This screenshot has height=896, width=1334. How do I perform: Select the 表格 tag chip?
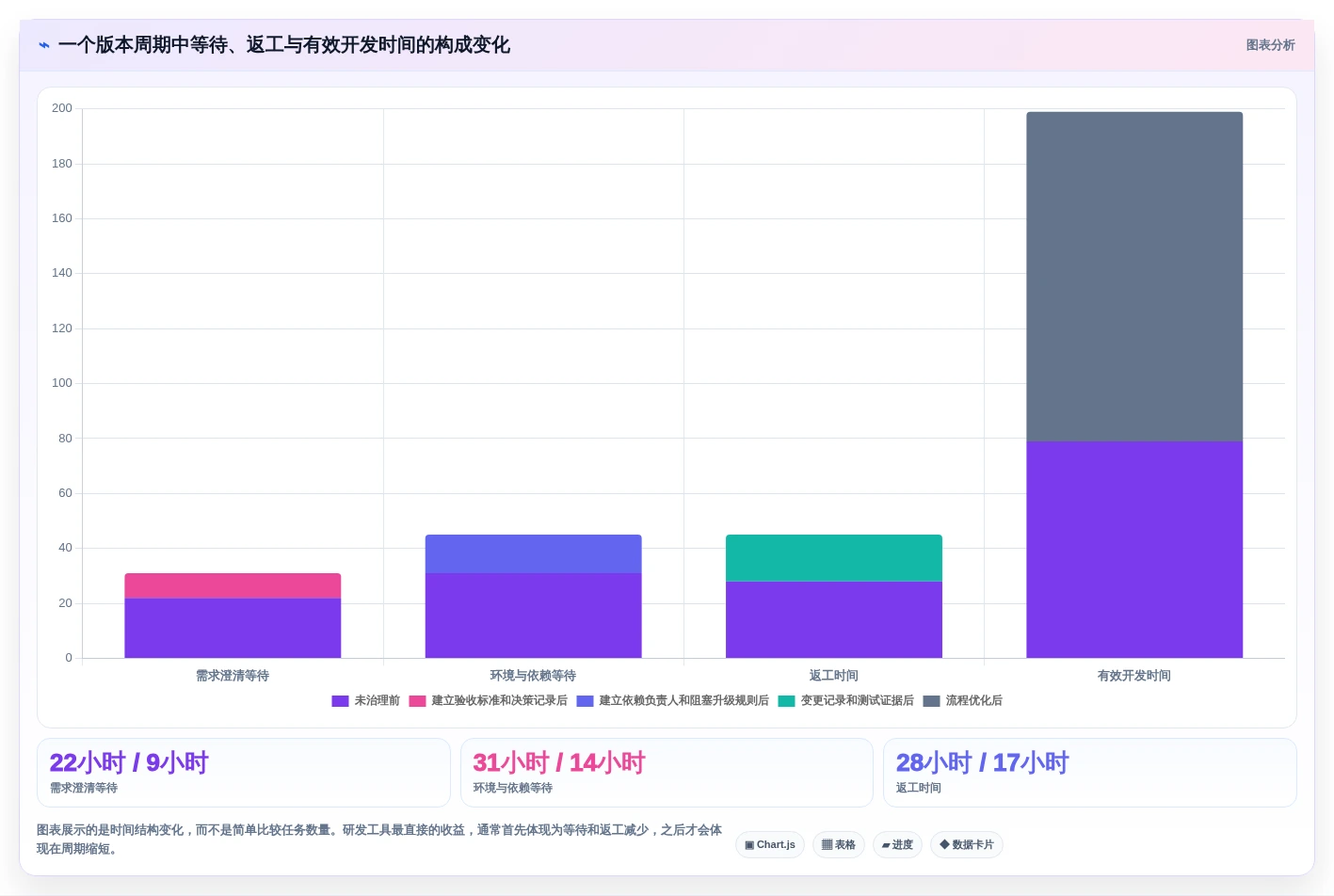click(x=839, y=844)
